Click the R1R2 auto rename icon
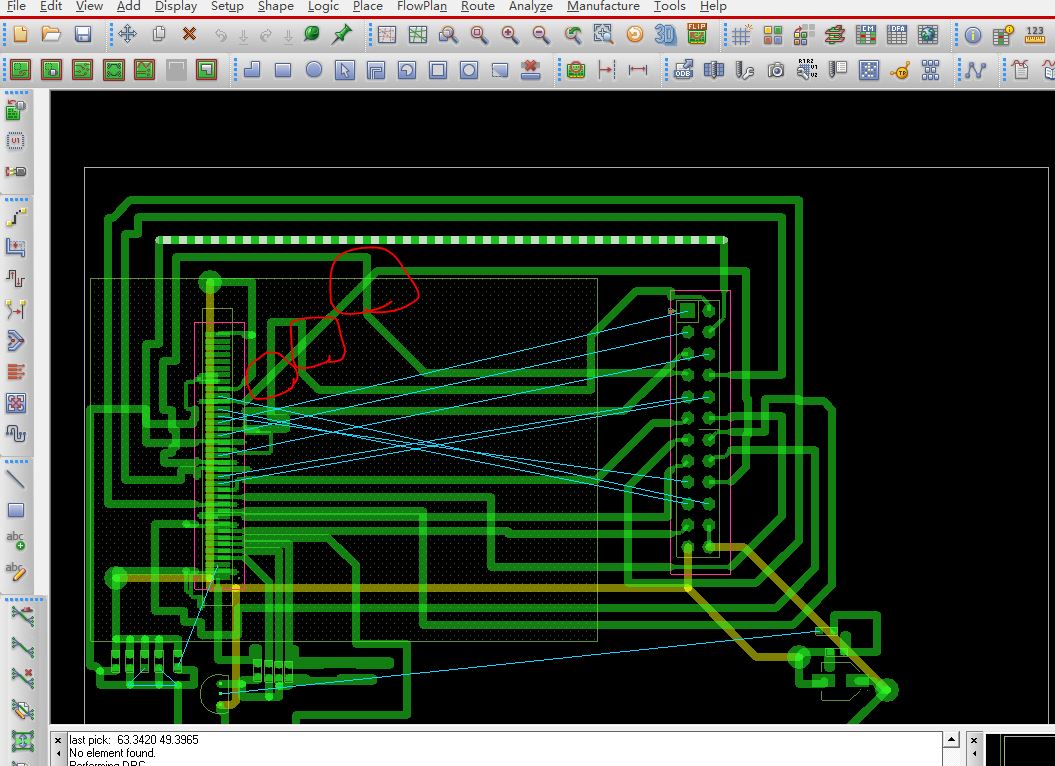 [807, 69]
